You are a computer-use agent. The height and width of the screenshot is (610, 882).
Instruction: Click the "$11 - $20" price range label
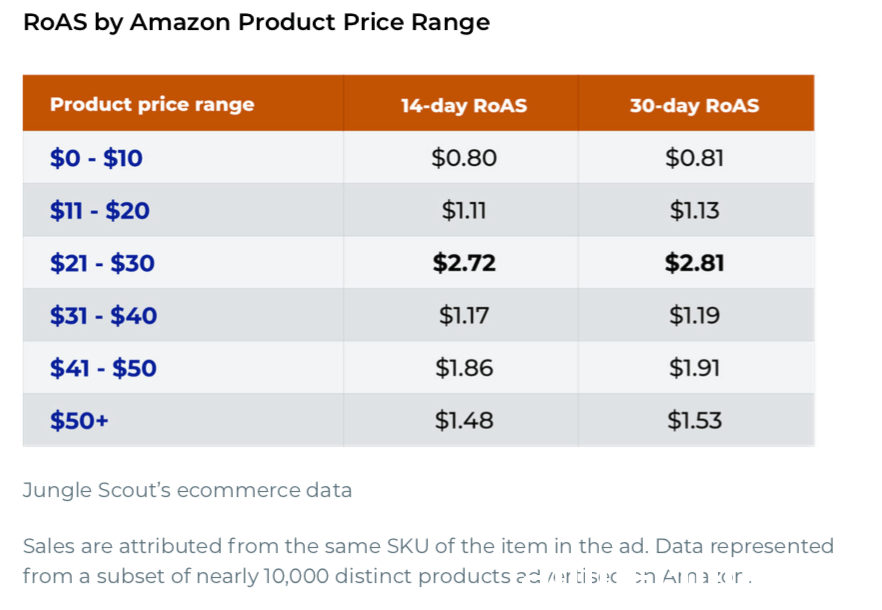[100, 211]
